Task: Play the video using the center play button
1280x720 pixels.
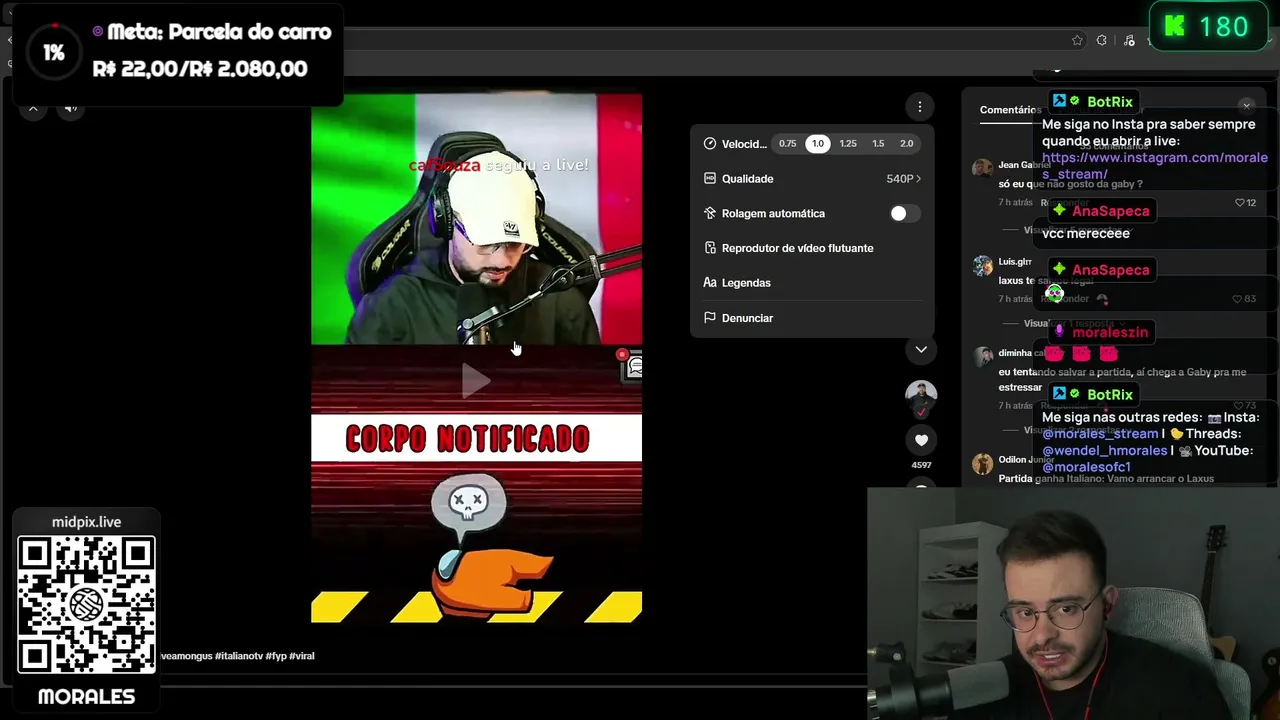Action: coord(476,379)
